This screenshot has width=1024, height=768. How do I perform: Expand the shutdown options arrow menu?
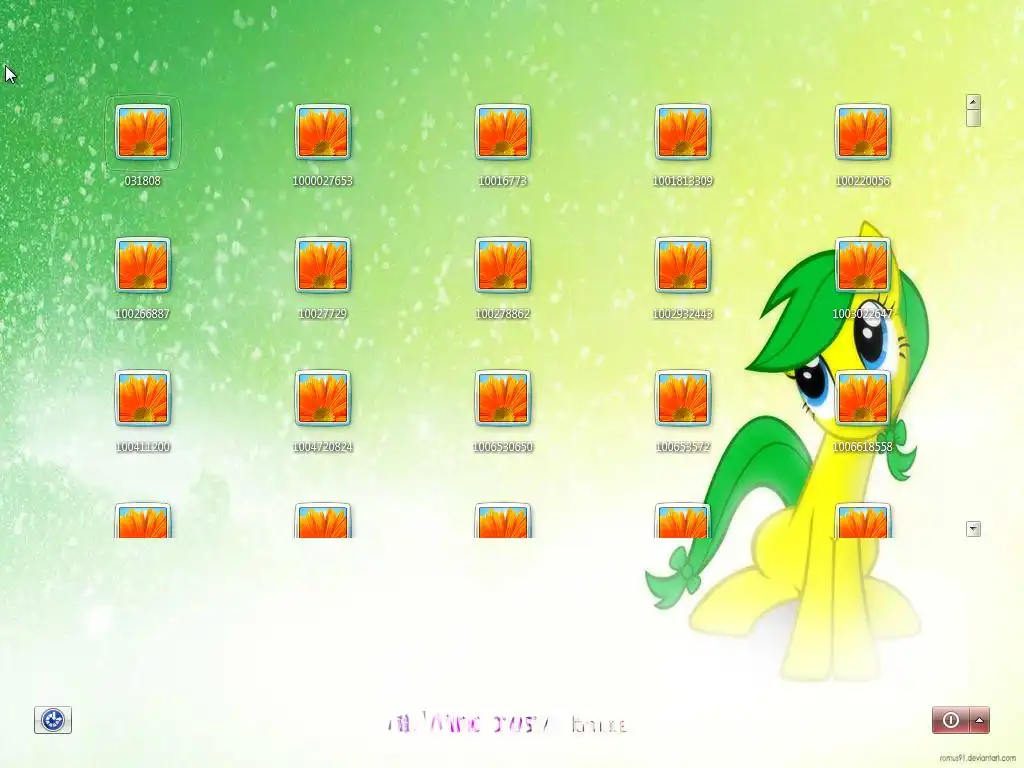click(x=980, y=720)
